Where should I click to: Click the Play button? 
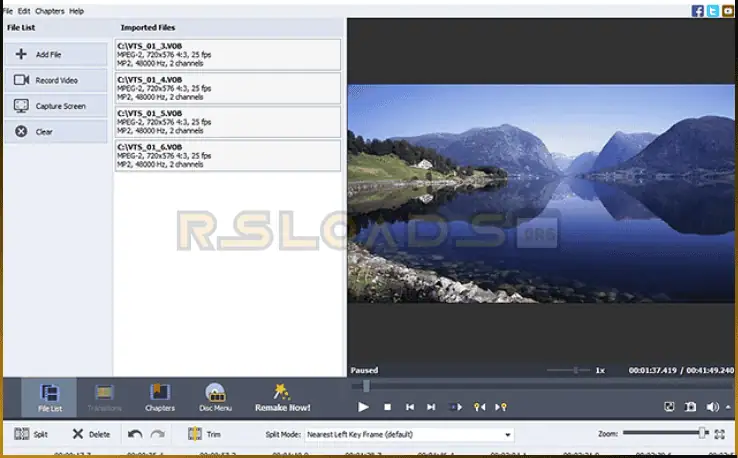pos(362,407)
